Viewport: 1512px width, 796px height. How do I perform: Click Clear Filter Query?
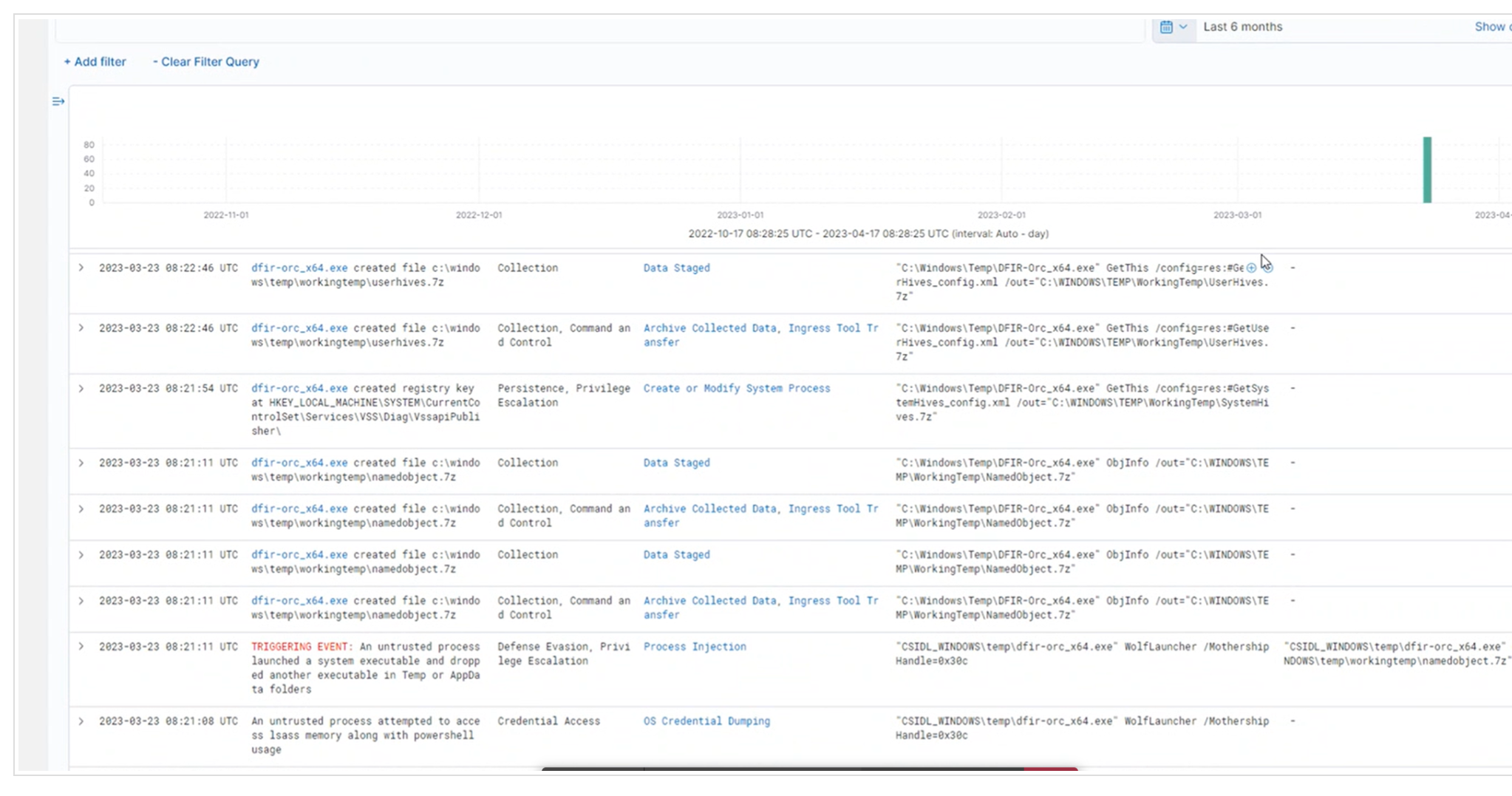pos(206,62)
